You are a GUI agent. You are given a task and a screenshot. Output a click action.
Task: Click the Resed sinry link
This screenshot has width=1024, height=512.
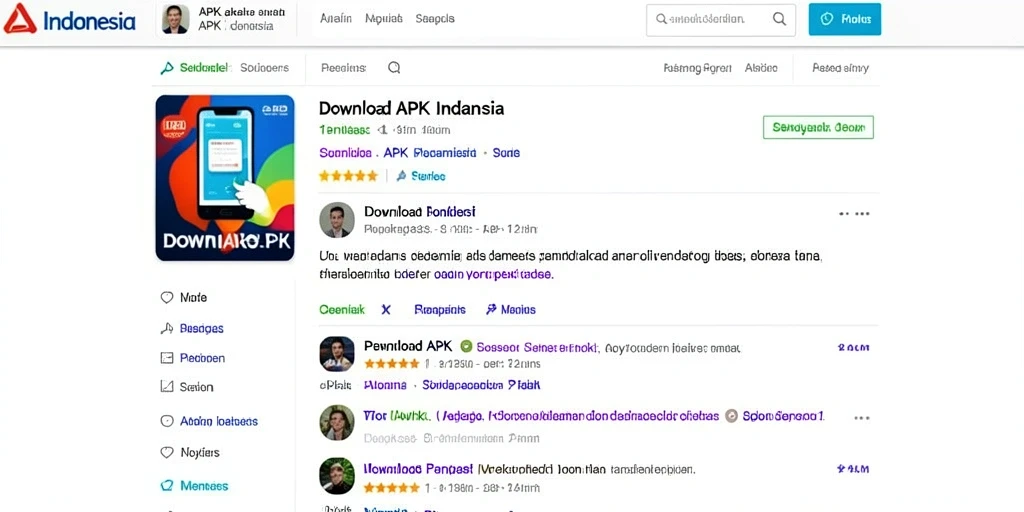[840, 68]
